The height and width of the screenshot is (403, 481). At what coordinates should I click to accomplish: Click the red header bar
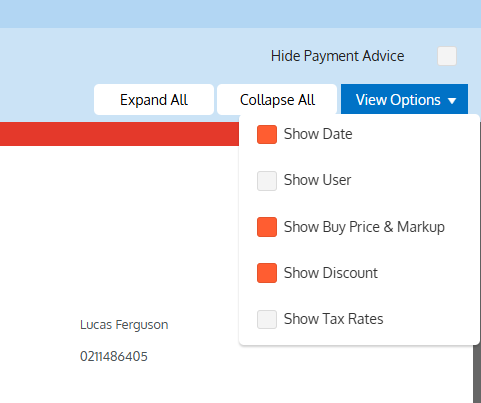(119, 134)
